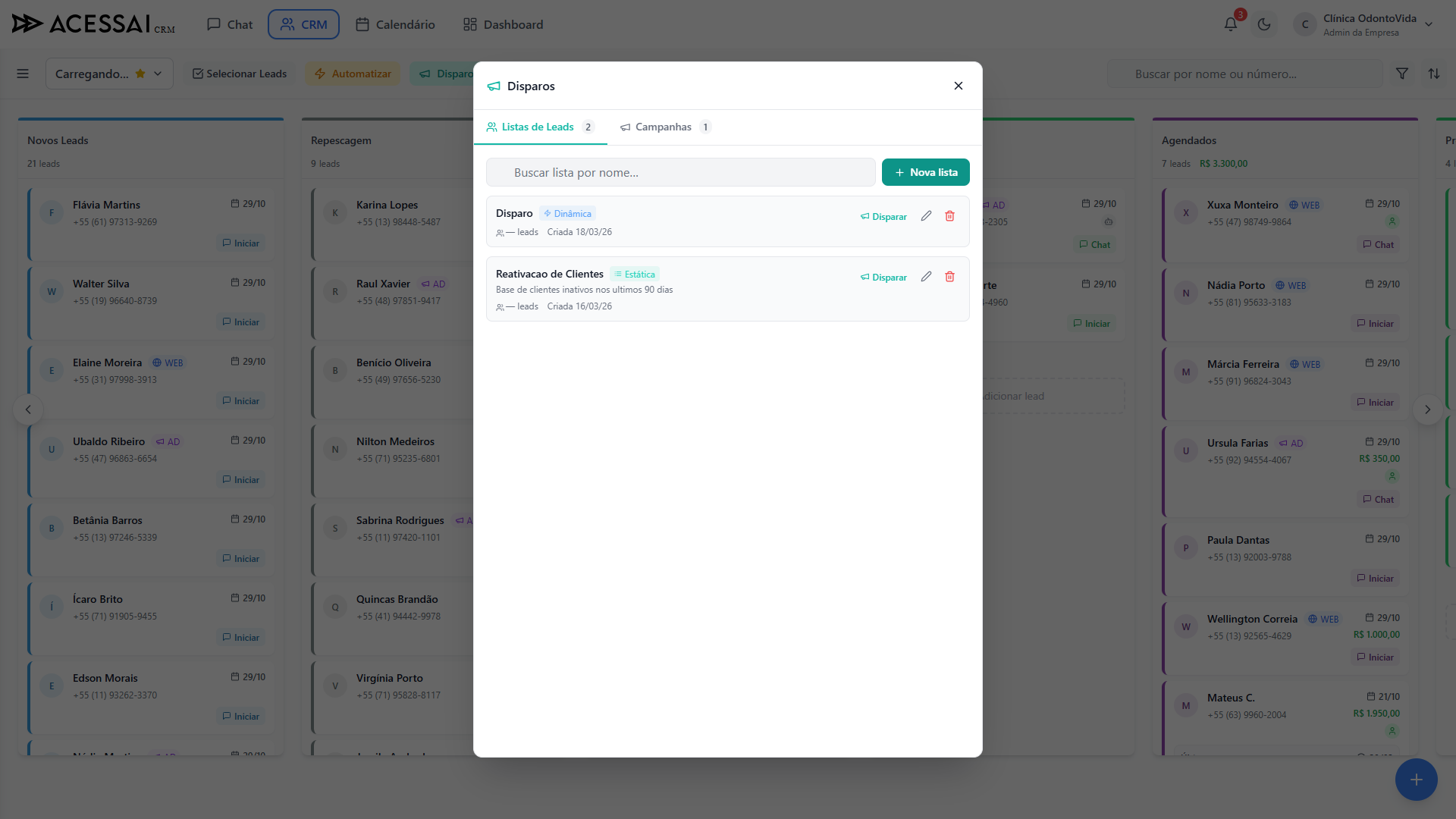This screenshot has height=819, width=1456.
Task: Click the sort arrows icon
Action: point(1434,74)
